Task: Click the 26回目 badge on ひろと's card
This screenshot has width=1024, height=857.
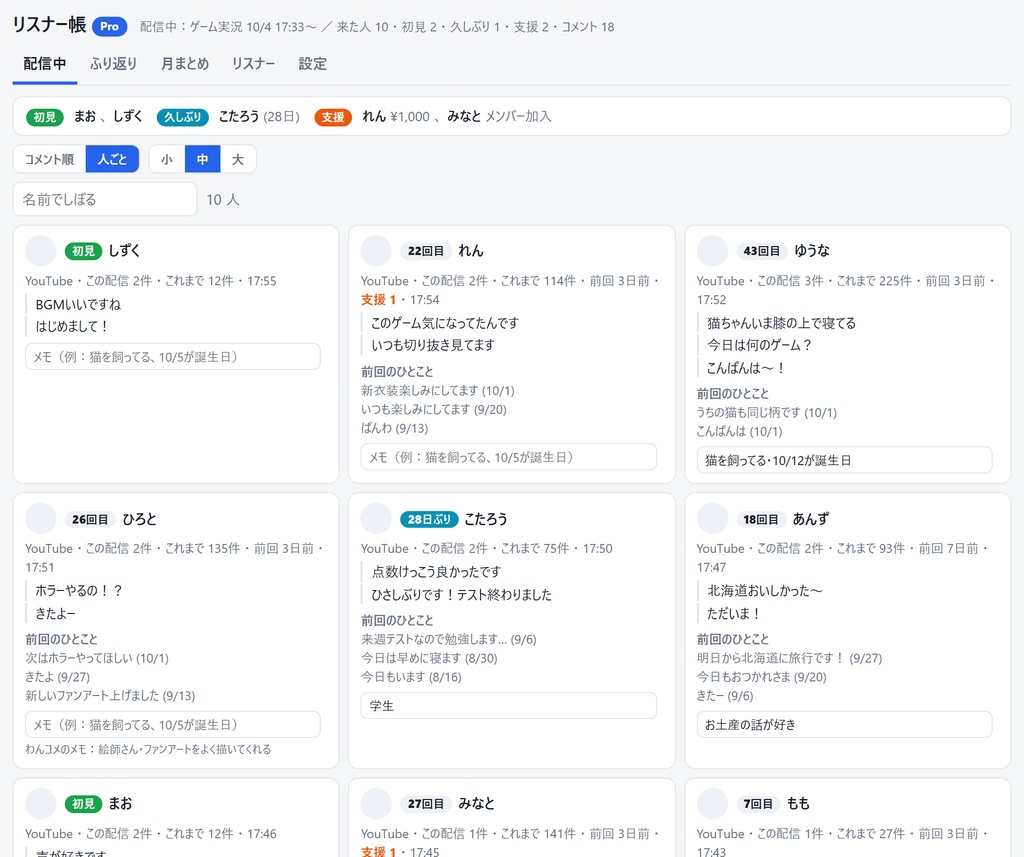Action: (x=90, y=519)
